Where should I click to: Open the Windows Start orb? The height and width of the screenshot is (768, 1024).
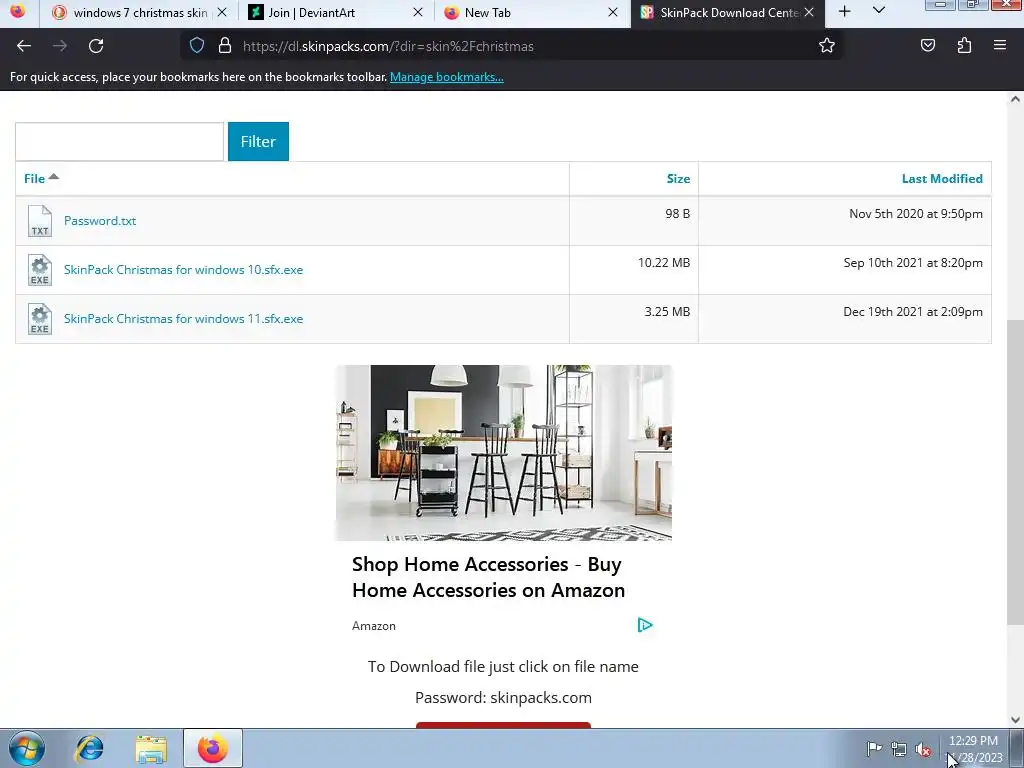click(27, 748)
